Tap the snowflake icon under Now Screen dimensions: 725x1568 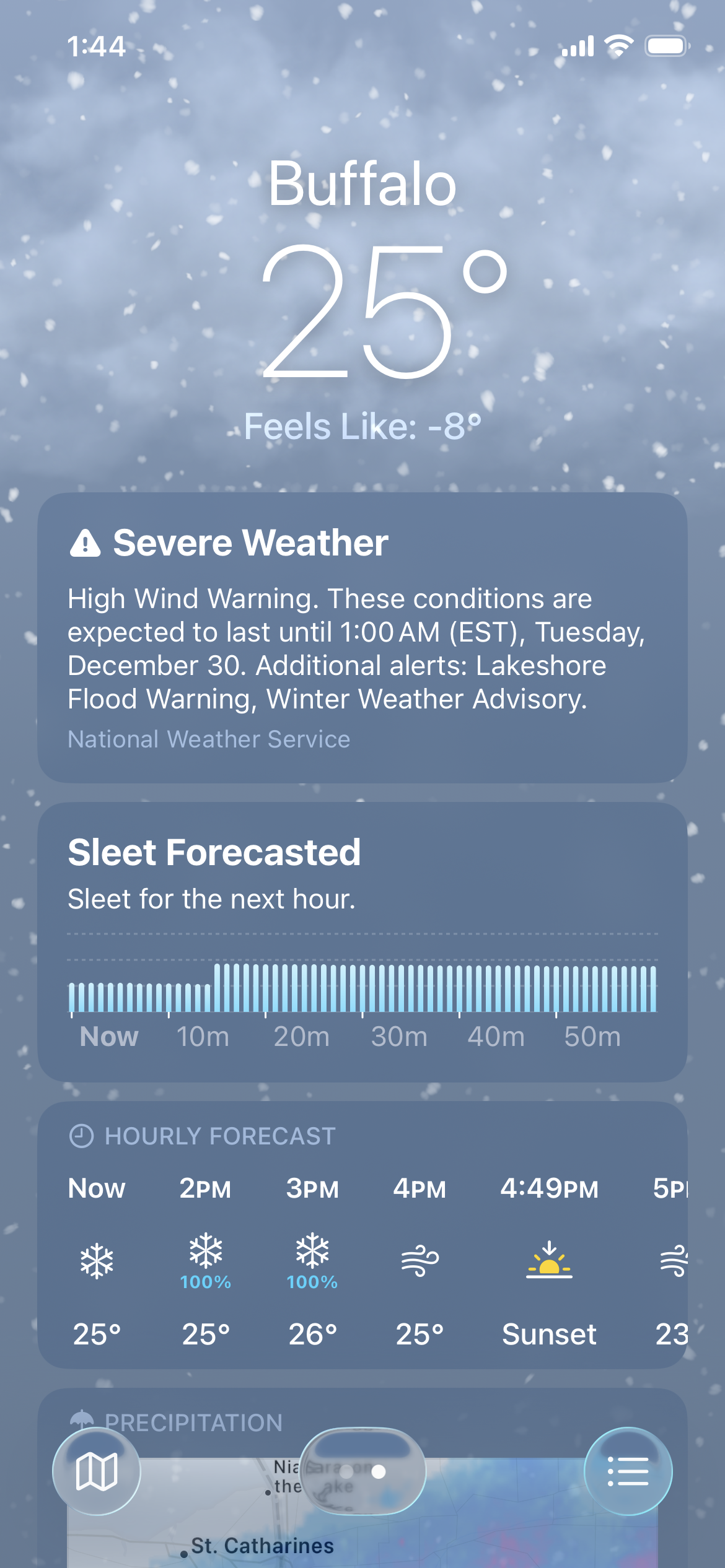97,1261
